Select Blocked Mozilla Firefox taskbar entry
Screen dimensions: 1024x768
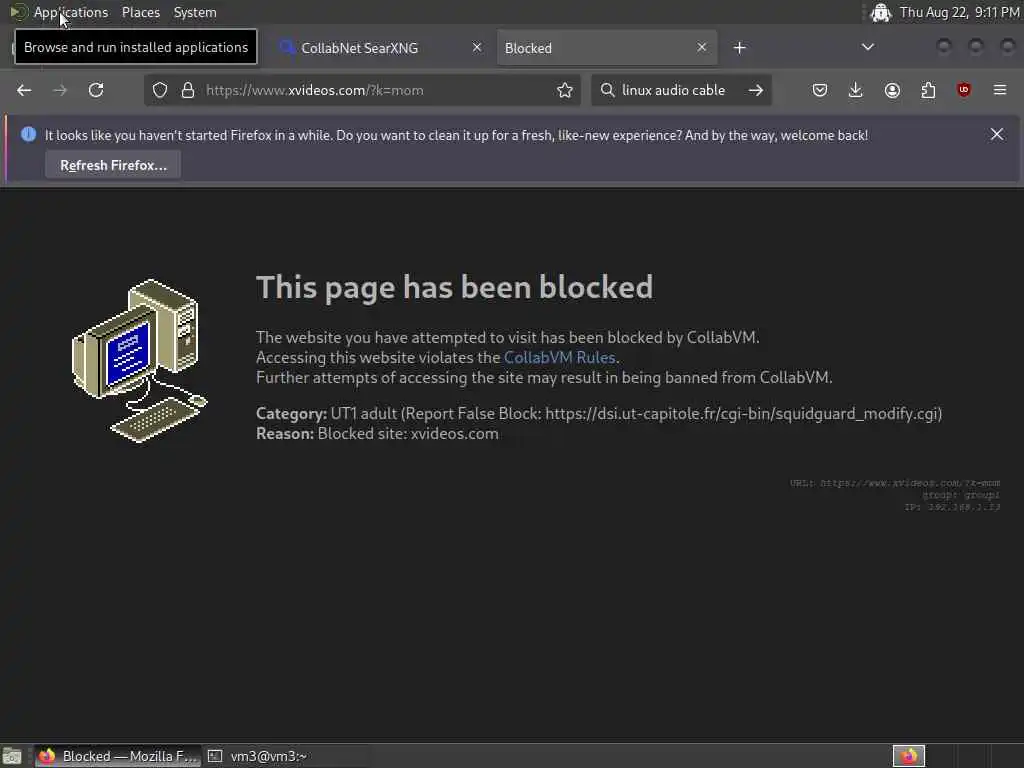pyautogui.click(x=117, y=756)
